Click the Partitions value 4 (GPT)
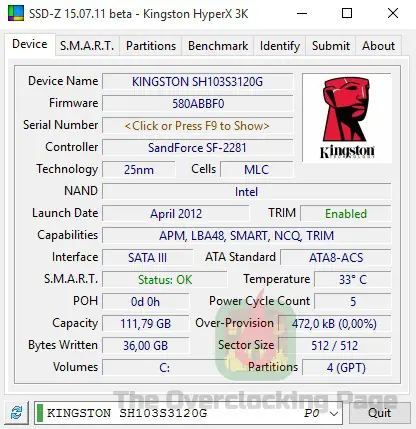Image resolution: width=416 pixels, height=429 pixels. (346, 368)
